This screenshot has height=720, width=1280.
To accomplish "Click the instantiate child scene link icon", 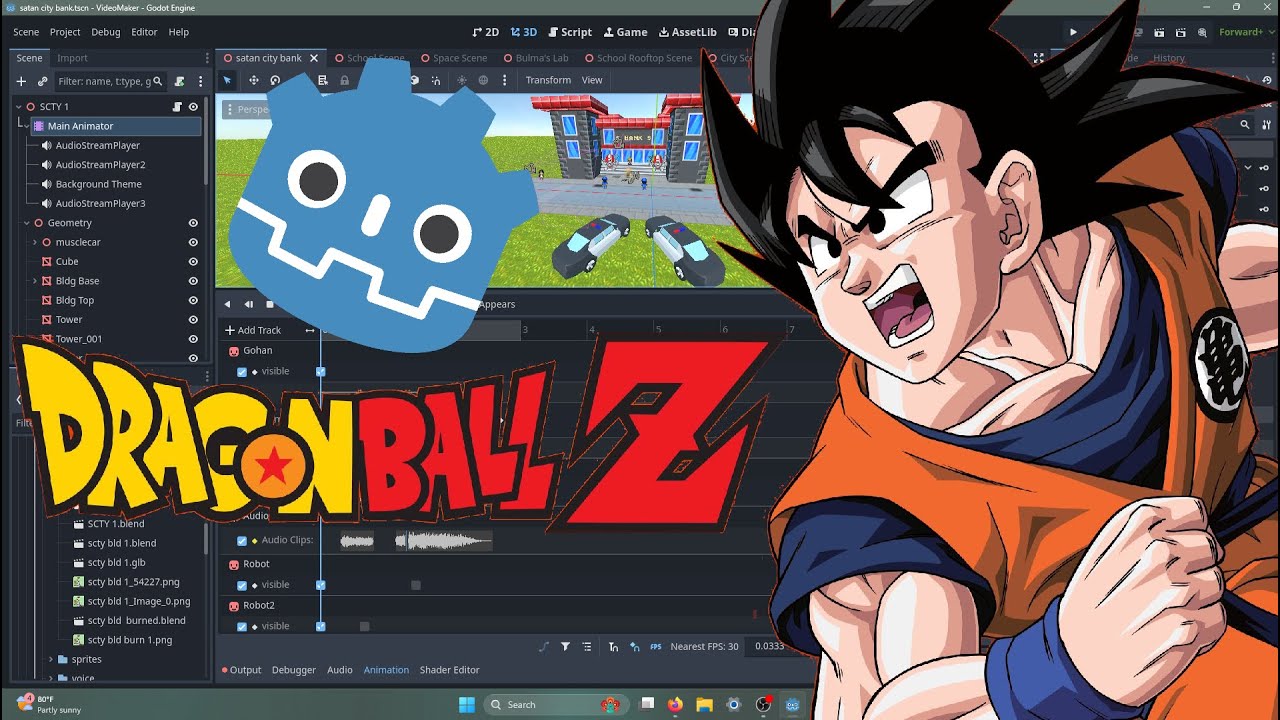I will pos(42,81).
